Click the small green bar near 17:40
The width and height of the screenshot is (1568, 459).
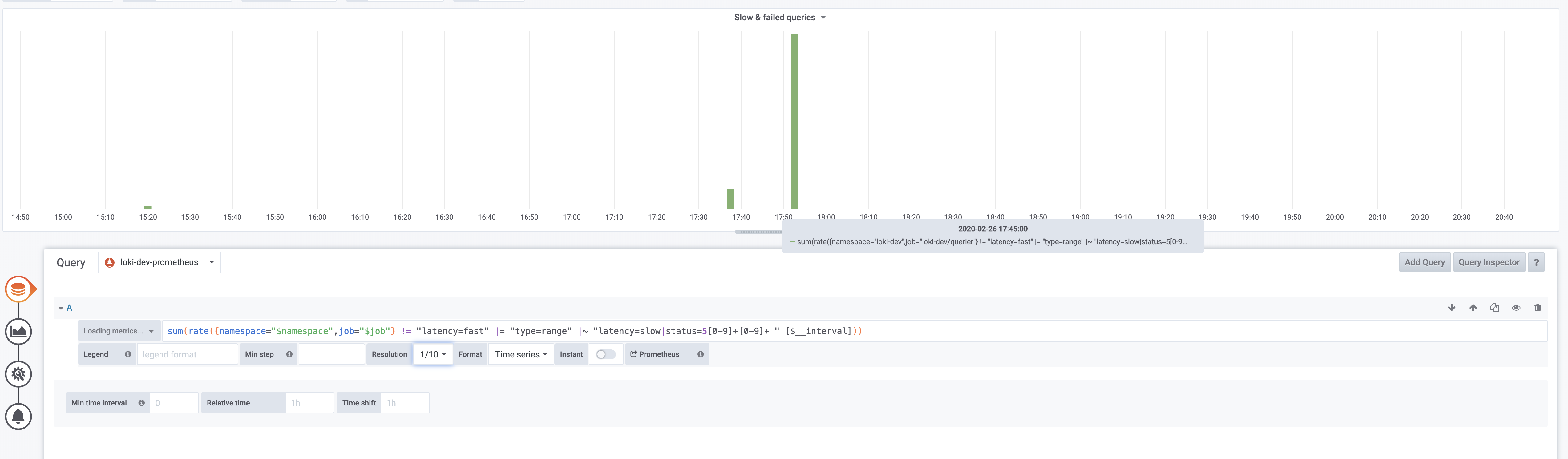pos(730,199)
